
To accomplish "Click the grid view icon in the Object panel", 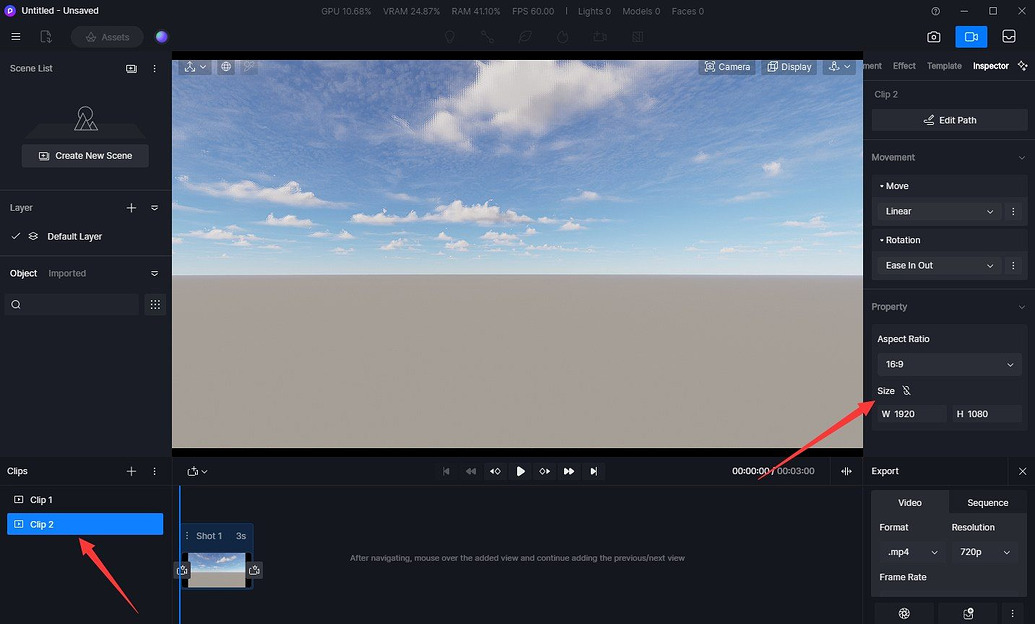I will tap(155, 304).
